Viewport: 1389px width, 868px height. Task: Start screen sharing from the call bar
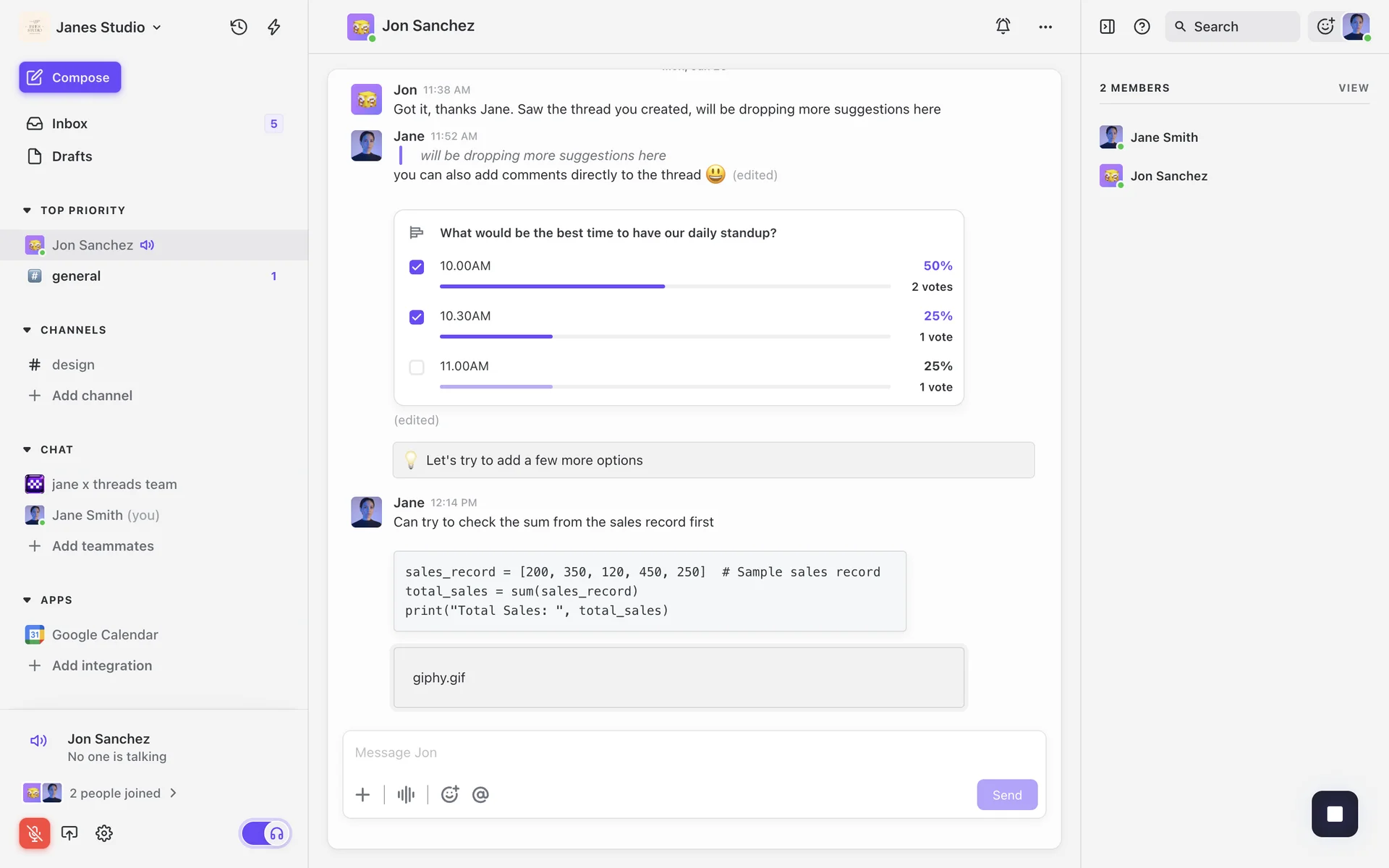click(x=69, y=833)
